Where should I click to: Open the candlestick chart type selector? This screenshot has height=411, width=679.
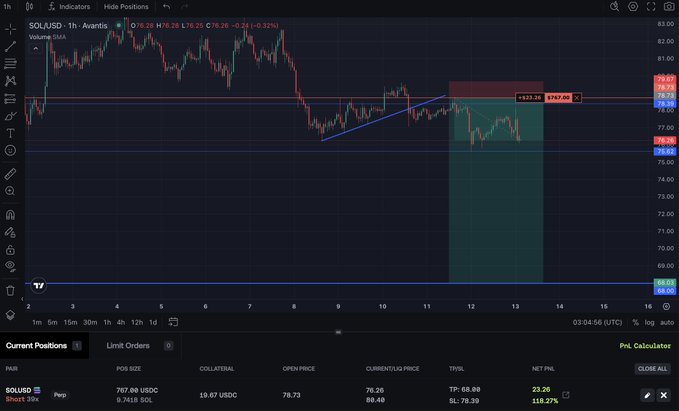tap(29, 6)
